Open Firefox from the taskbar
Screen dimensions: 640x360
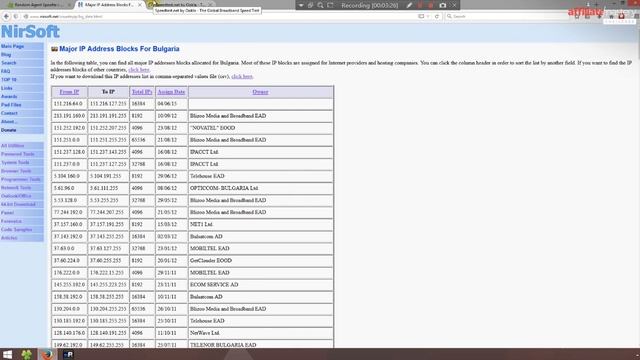(47, 354)
